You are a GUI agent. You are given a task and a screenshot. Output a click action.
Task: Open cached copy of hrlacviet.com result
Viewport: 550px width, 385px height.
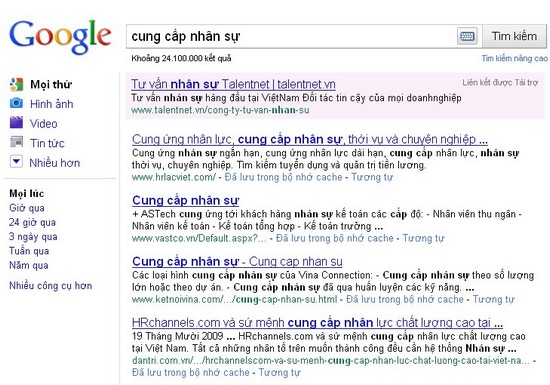283,177
